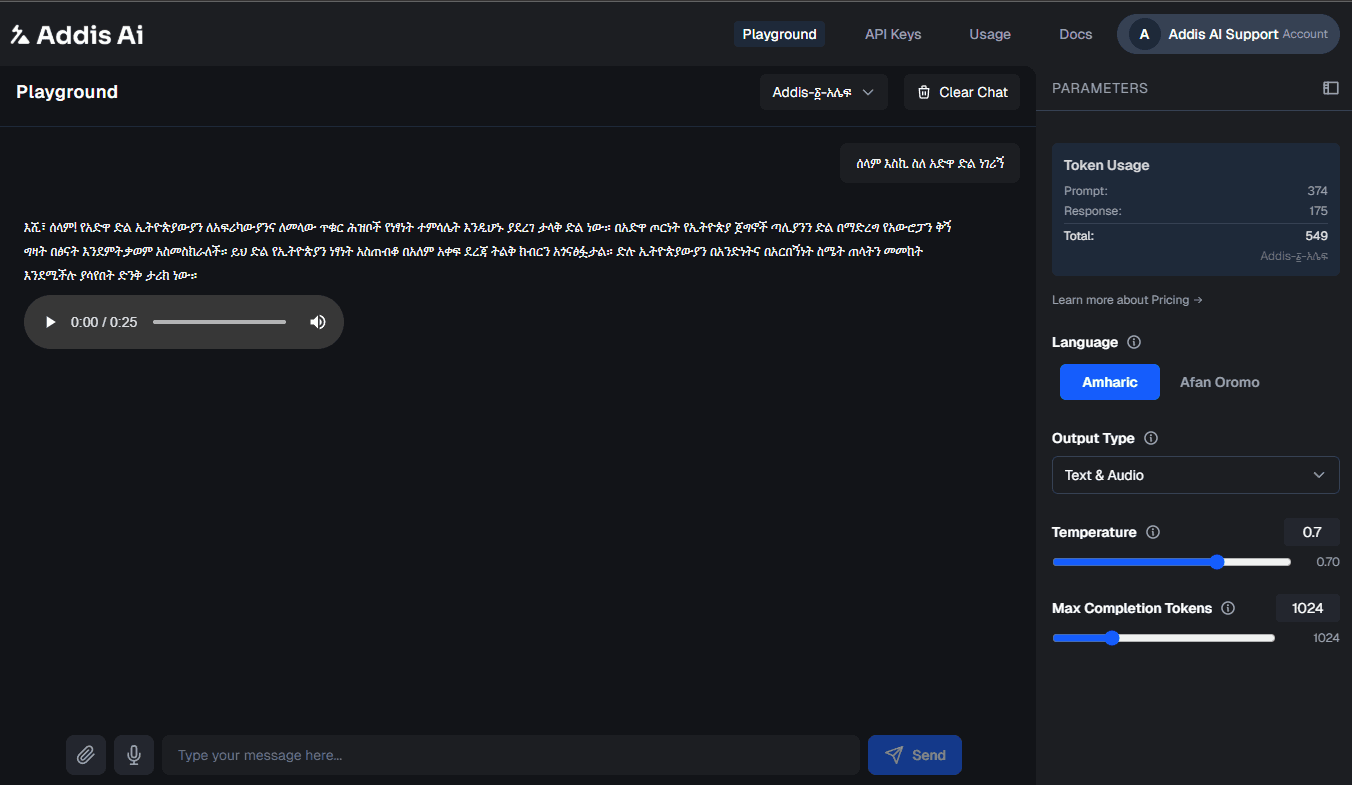Screen dimensions: 1352x785
Task: Expand the Output Type info tooltip
Action: 1150,438
